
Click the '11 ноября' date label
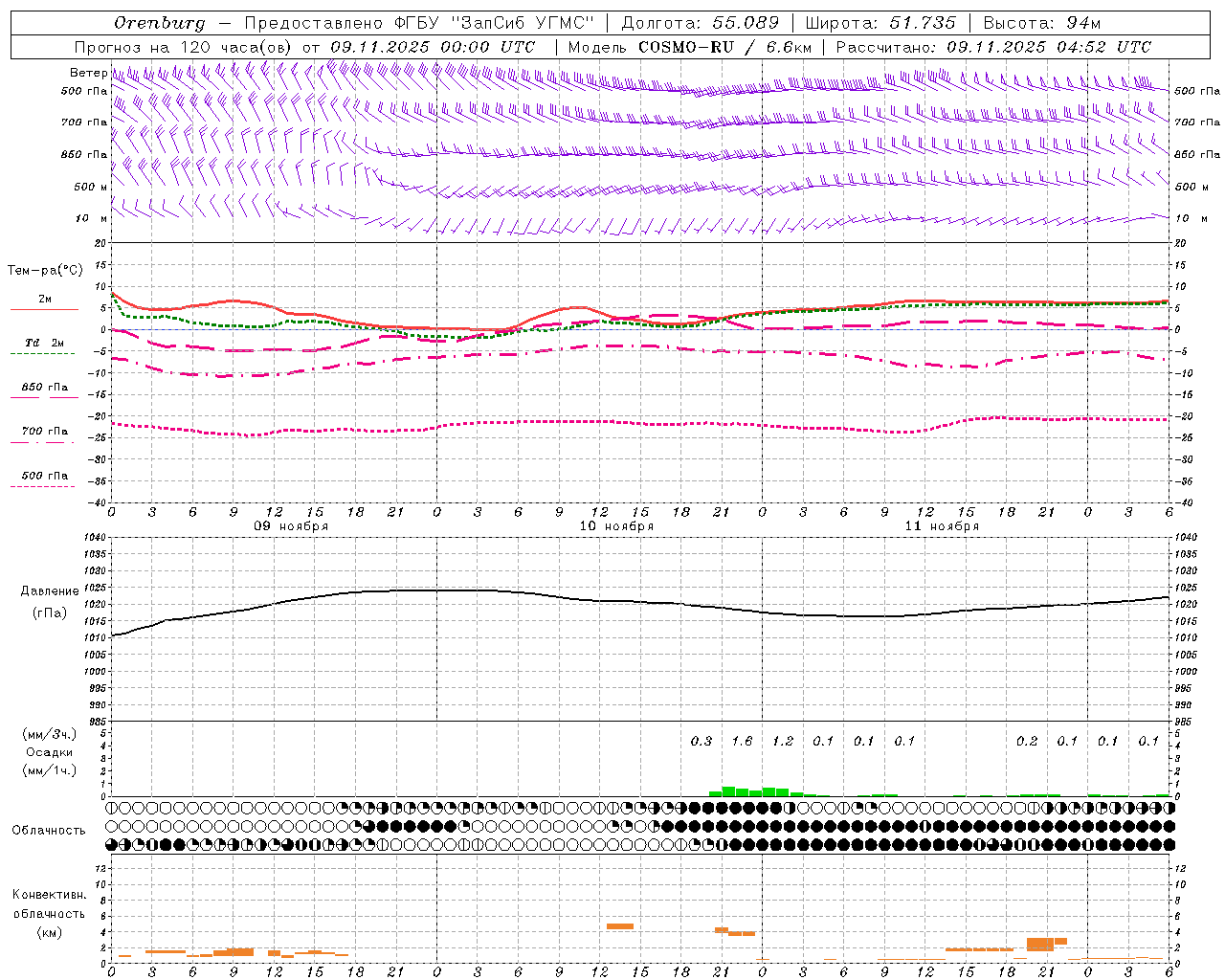pyautogui.click(x=942, y=526)
